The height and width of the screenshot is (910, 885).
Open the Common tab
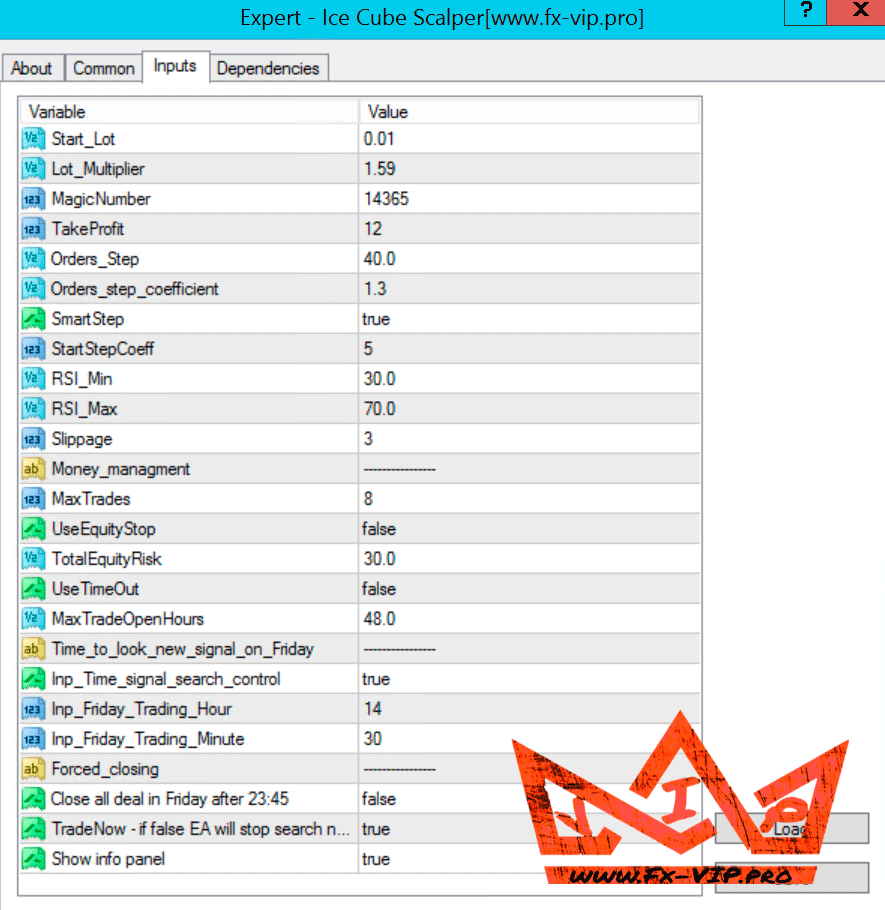point(104,68)
